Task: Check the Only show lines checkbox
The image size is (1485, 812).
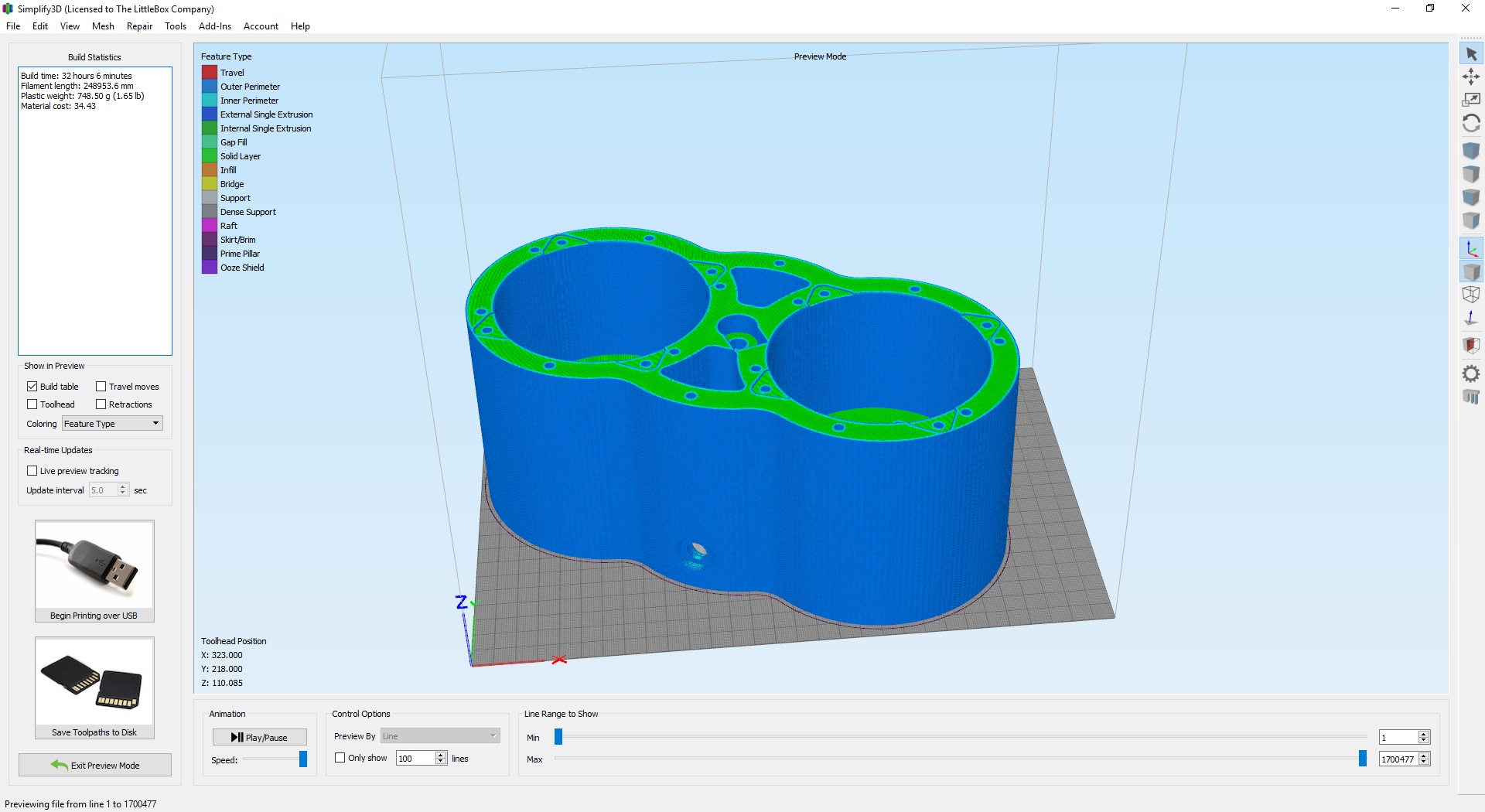Action: click(340, 758)
